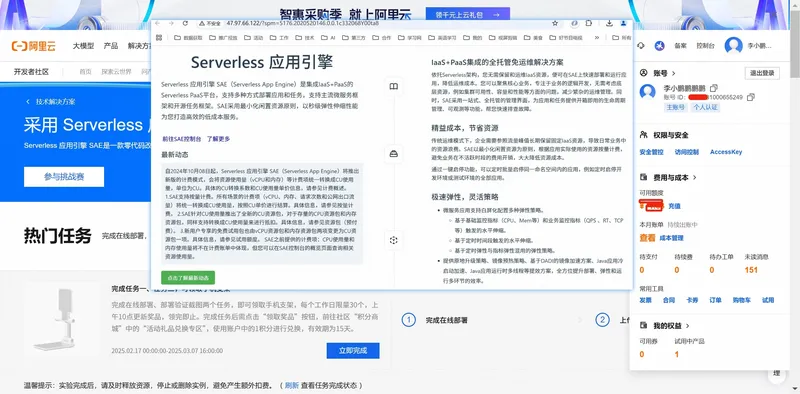Click the cube icon in the middle divider
Viewport: 800px width, 394px height.
point(393,240)
